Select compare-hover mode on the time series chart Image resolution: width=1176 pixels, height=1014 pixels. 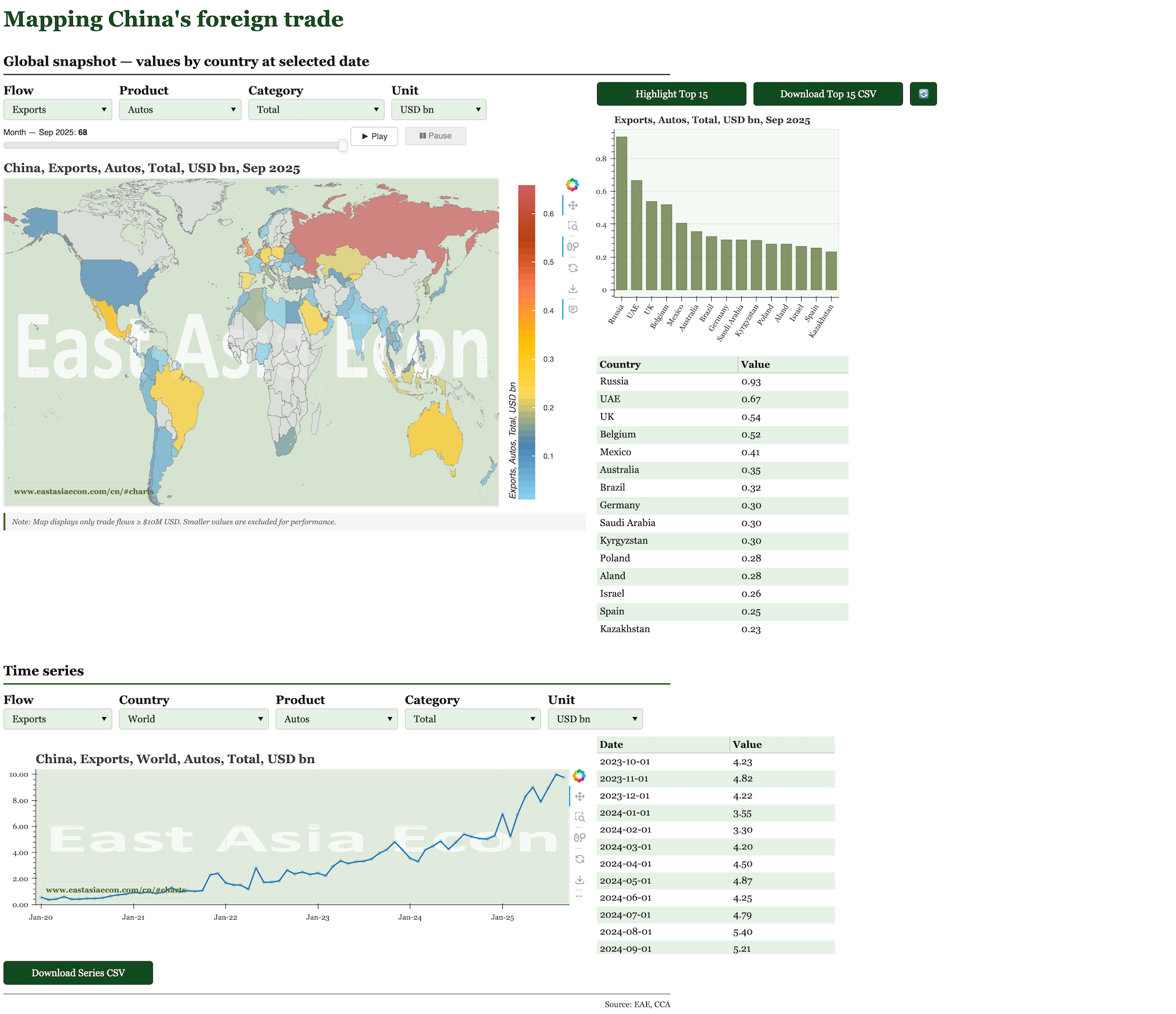pyautogui.click(x=580, y=838)
